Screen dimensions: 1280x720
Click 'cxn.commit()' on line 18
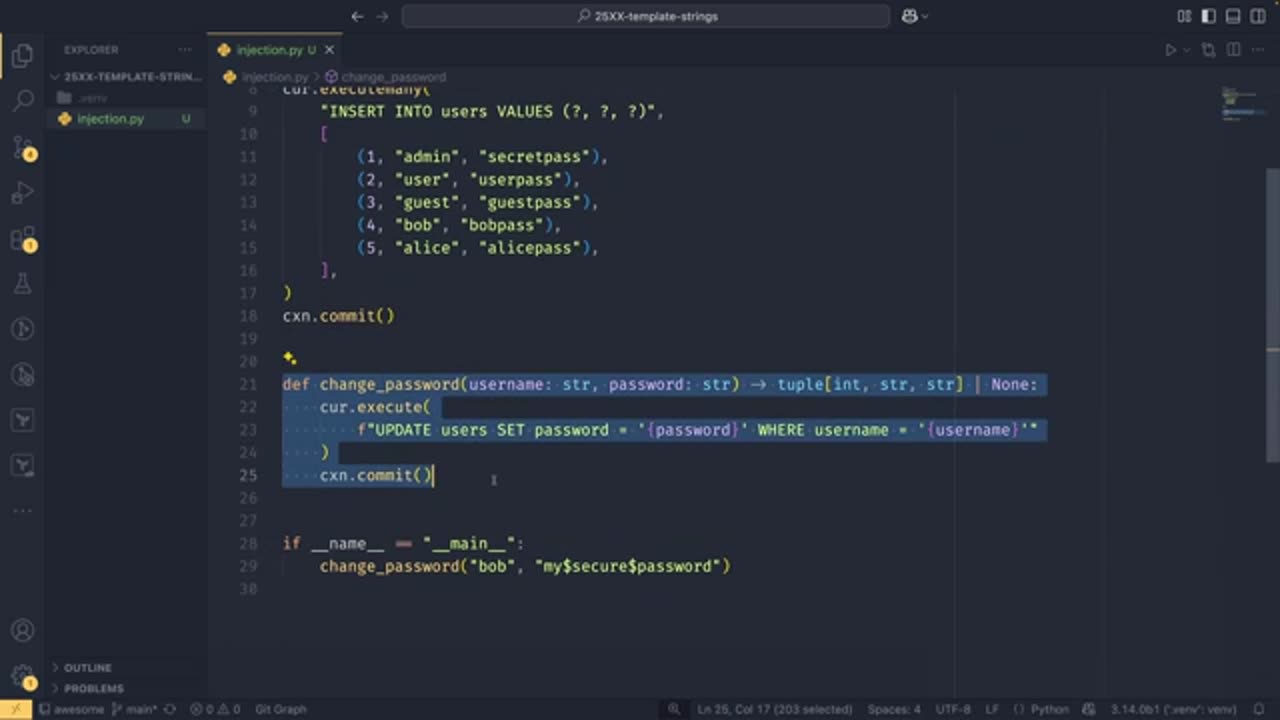coord(339,316)
